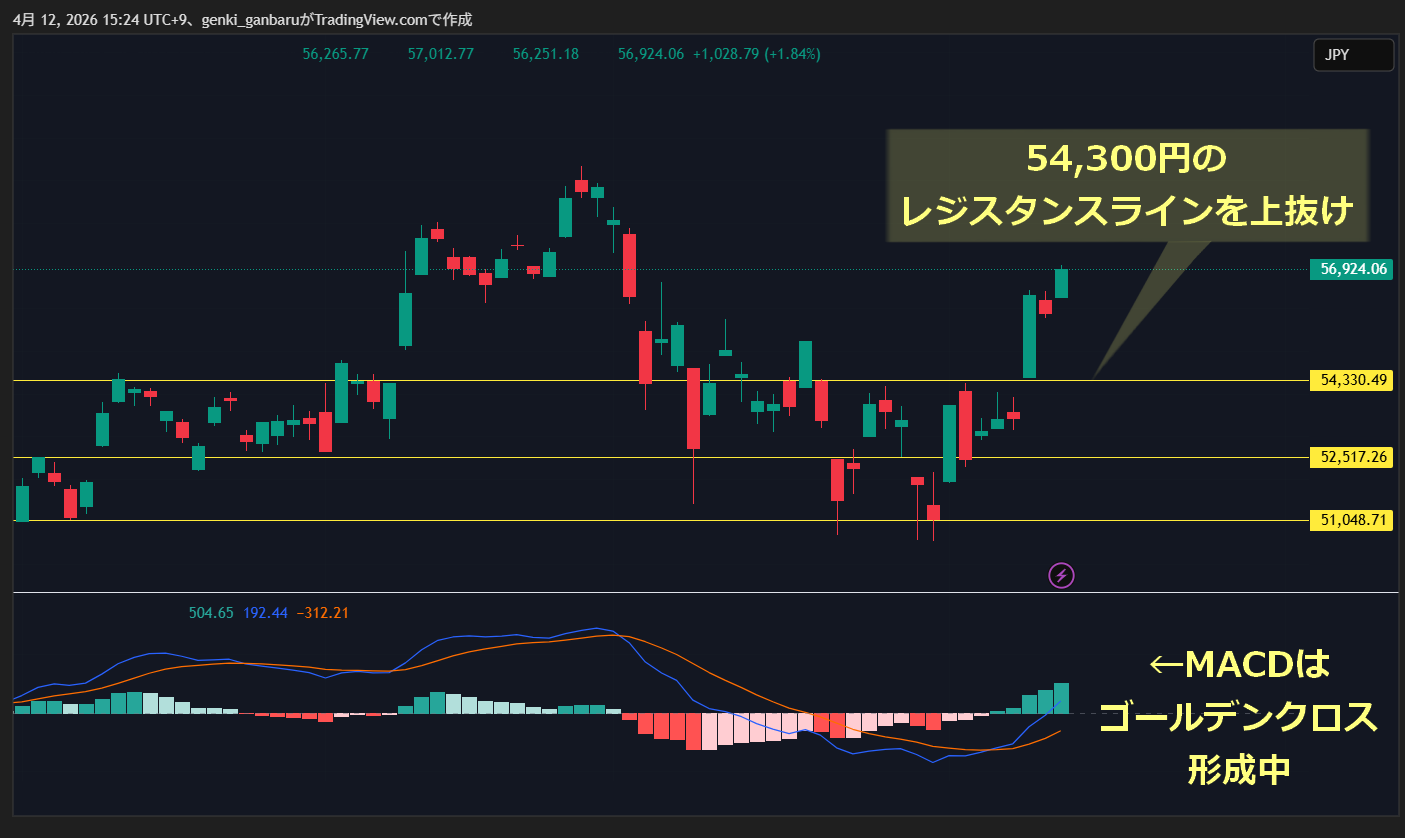Select the 52,517.26 price label

tap(1352, 457)
